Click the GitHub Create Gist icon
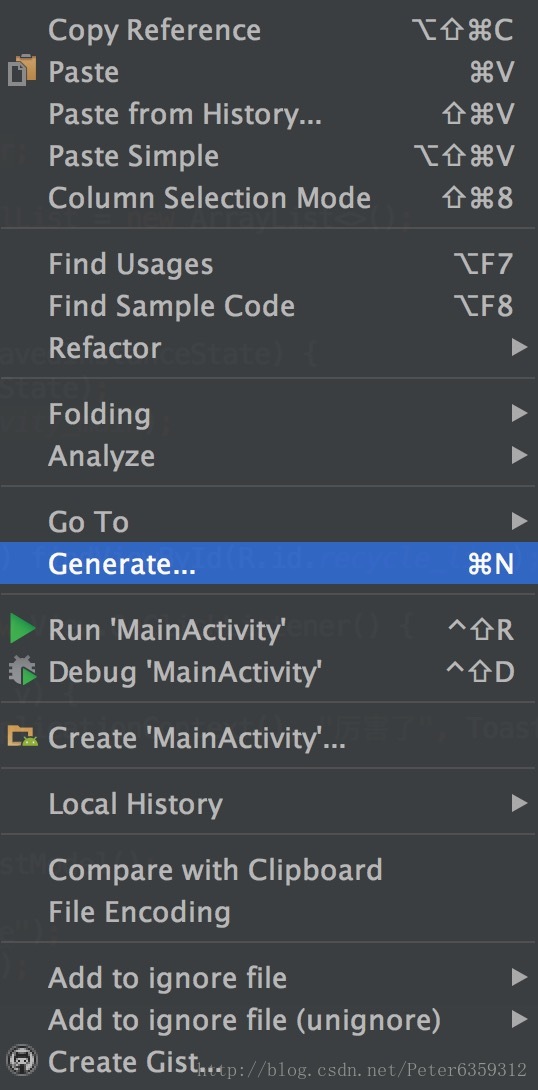Viewport: 538px width, 1090px height. 22,1062
